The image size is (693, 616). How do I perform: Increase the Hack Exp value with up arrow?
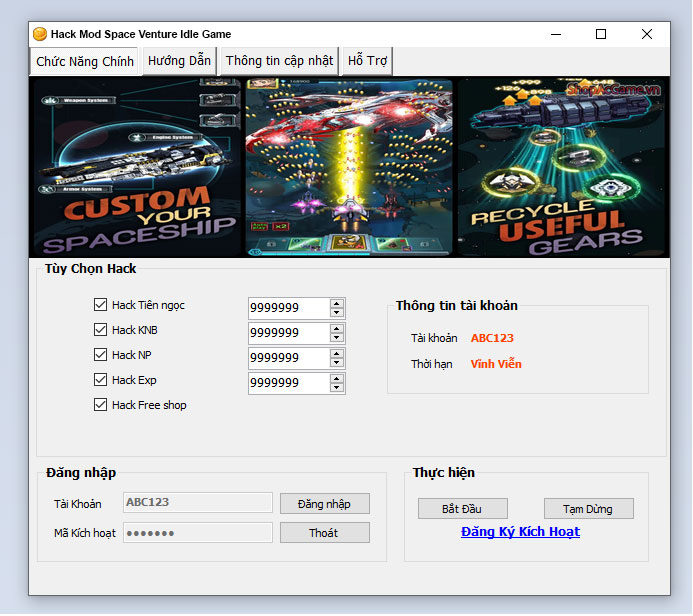337,379
